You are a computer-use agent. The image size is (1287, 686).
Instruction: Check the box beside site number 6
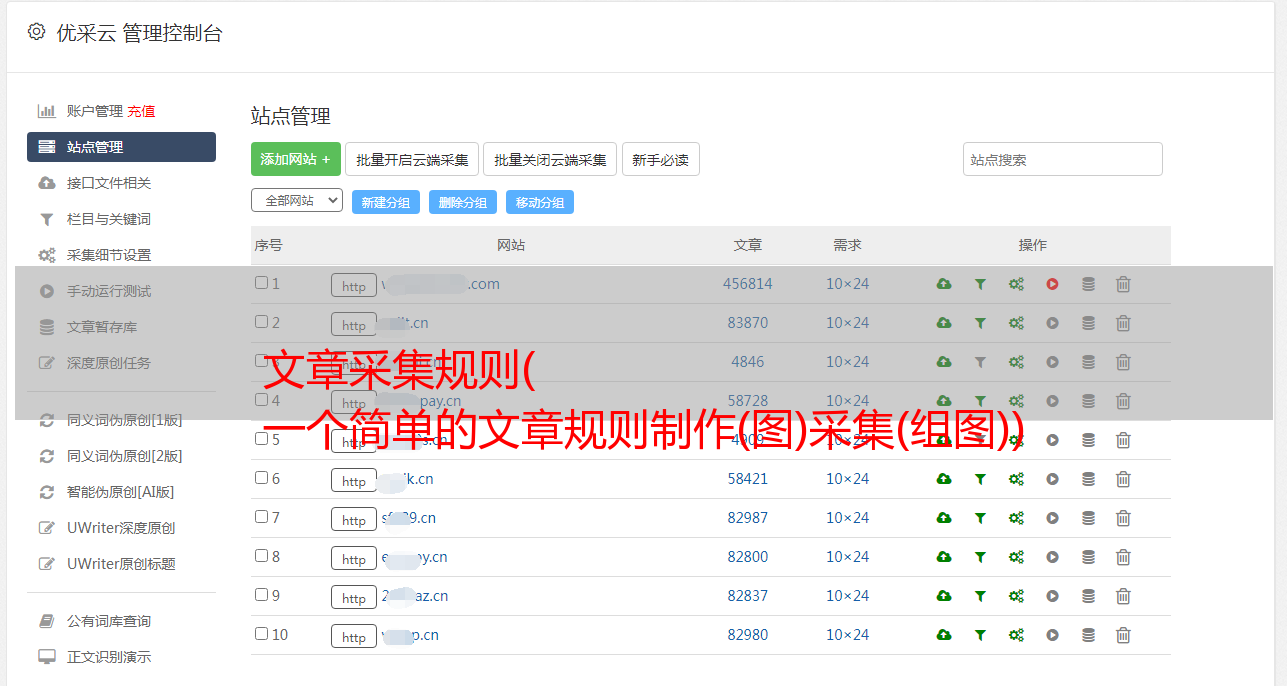point(261,478)
